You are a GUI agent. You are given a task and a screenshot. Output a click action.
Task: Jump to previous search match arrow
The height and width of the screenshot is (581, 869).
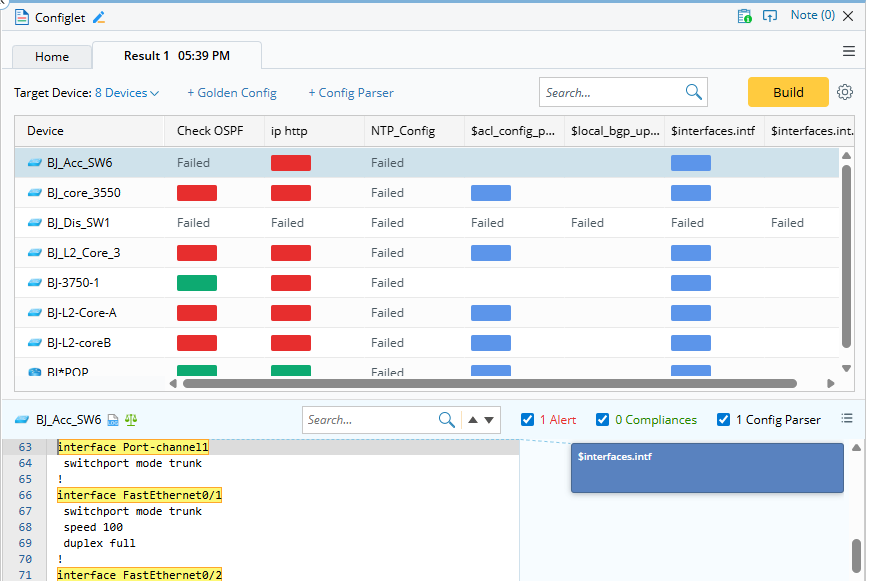[x=474, y=420]
